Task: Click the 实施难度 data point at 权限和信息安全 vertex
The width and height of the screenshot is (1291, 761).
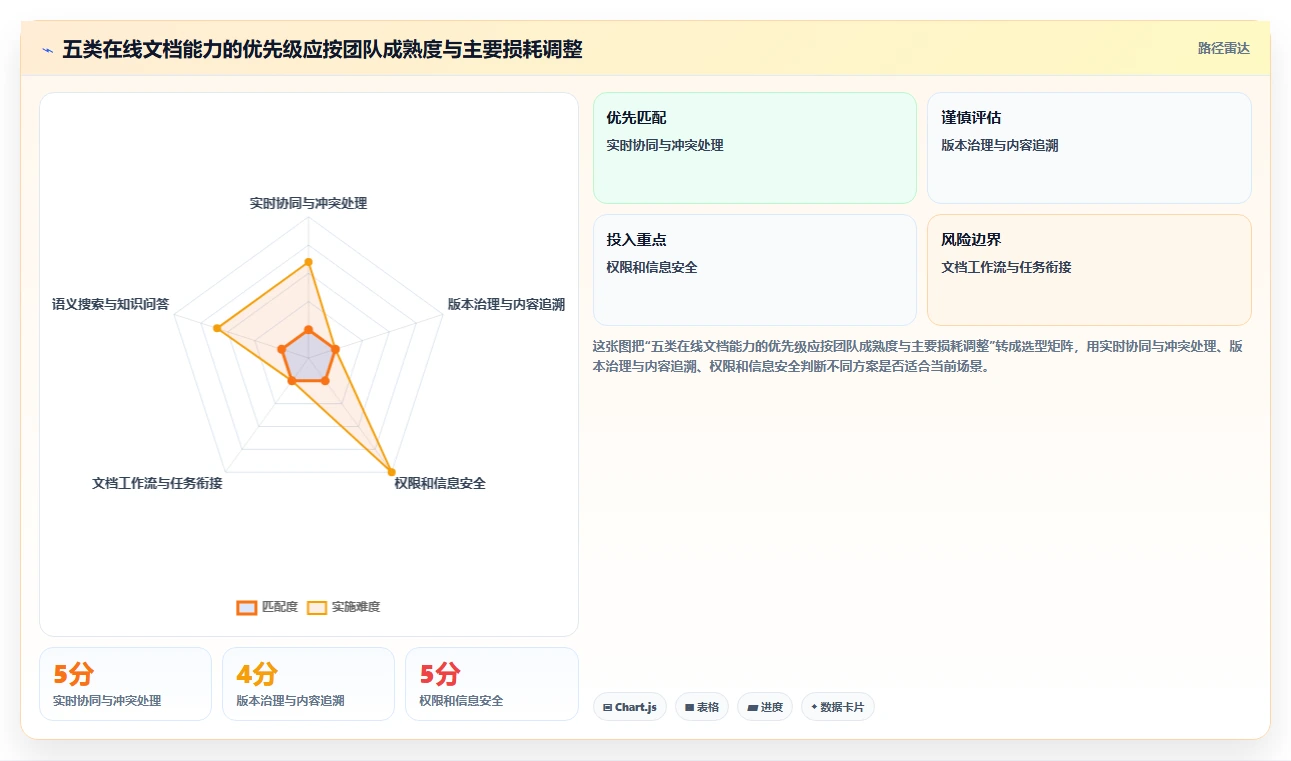Action: click(391, 471)
